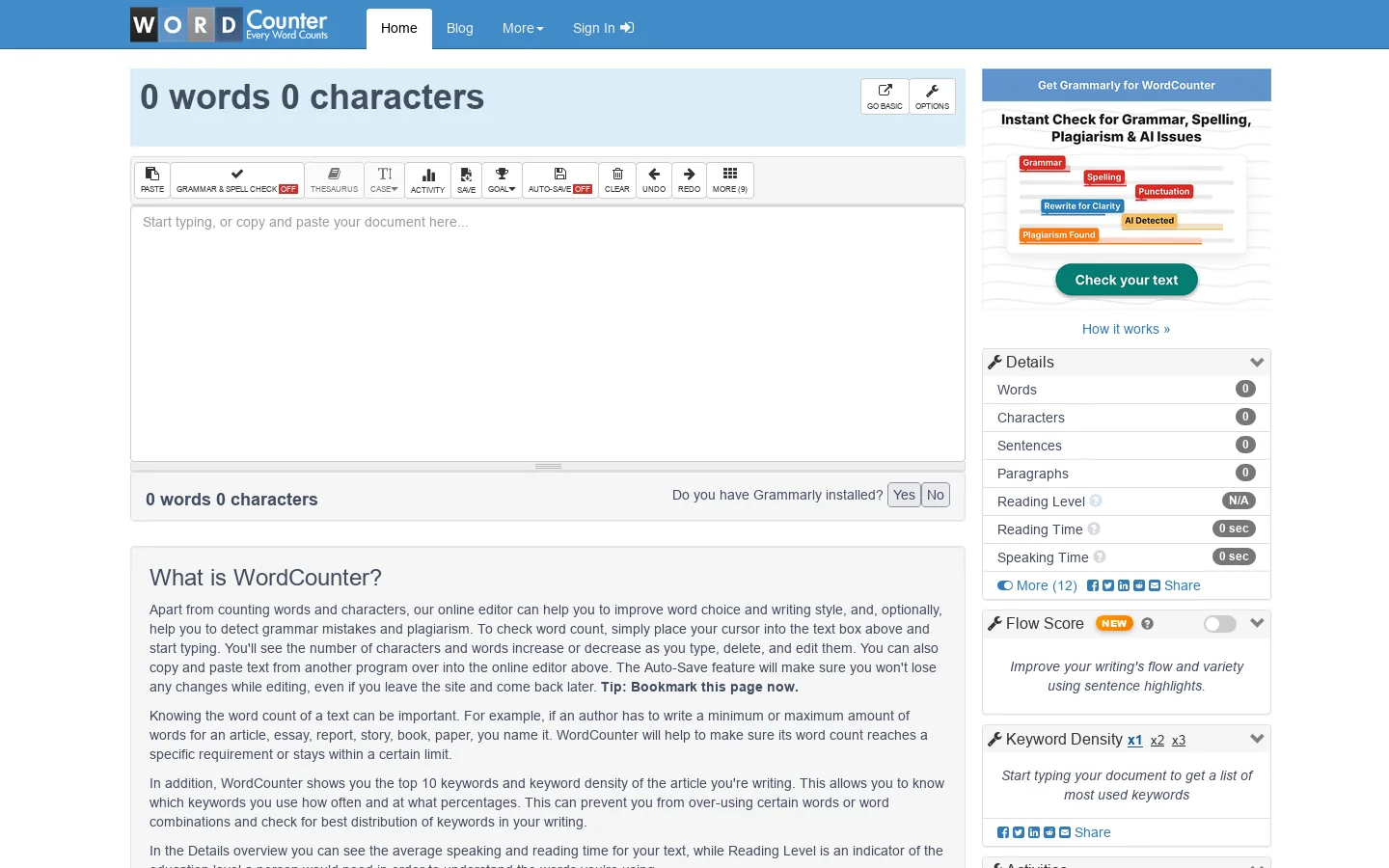The height and width of the screenshot is (868, 1389).
Task: Open the Options wrench button
Action: [932, 96]
